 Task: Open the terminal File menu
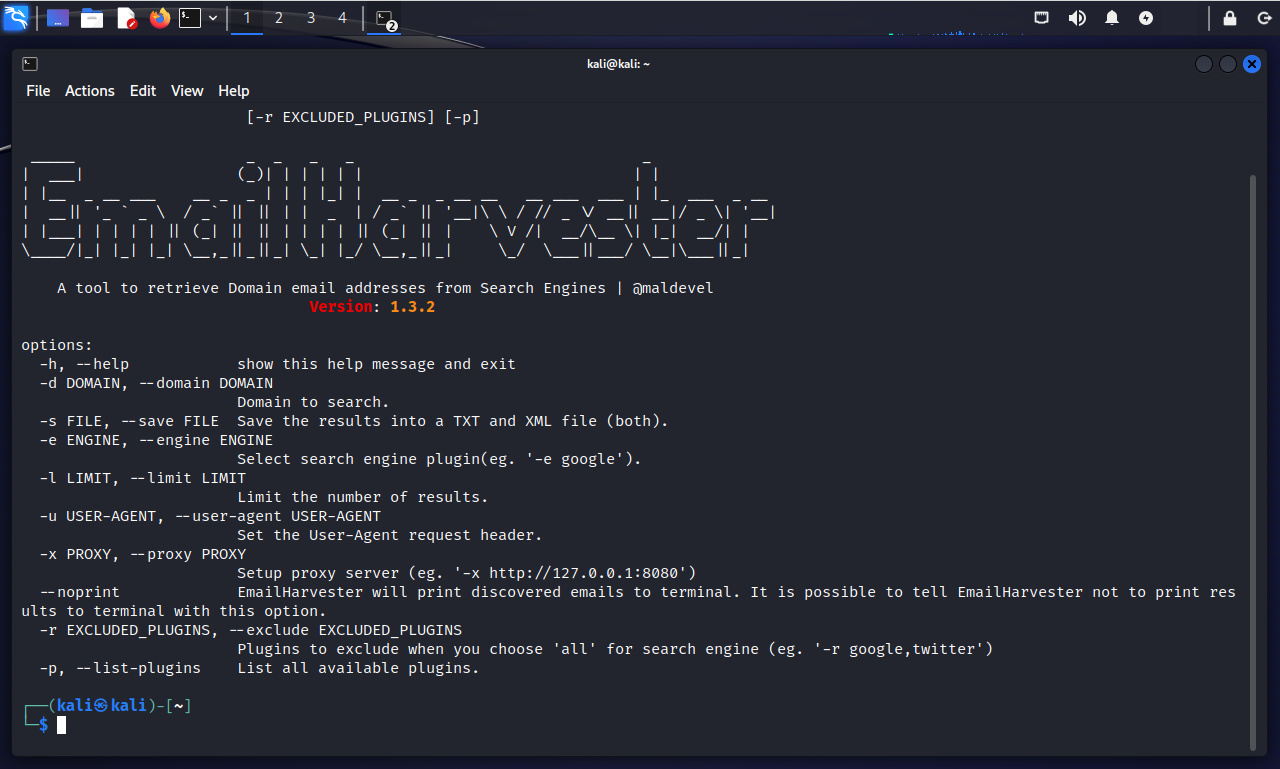(x=38, y=91)
